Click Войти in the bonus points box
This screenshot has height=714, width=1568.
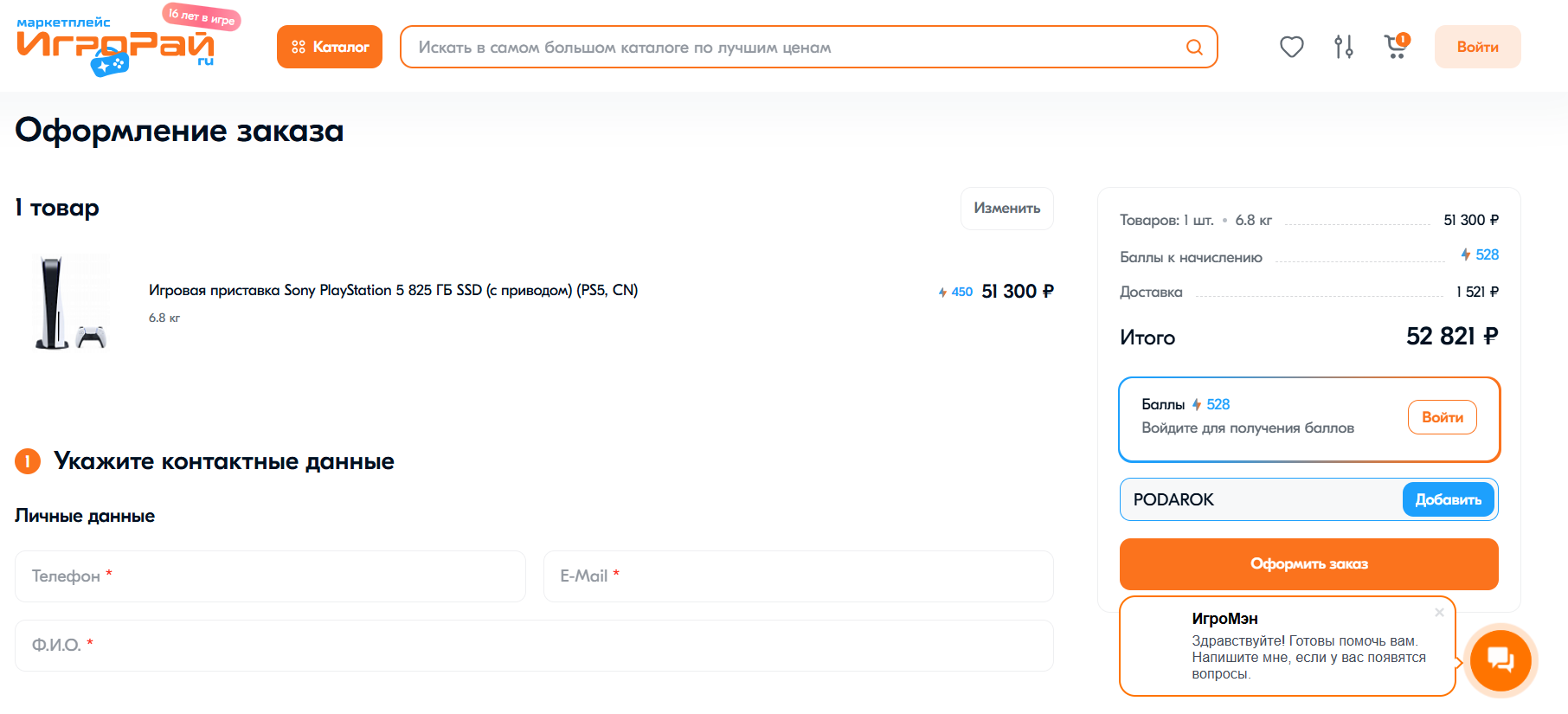(x=1442, y=417)
